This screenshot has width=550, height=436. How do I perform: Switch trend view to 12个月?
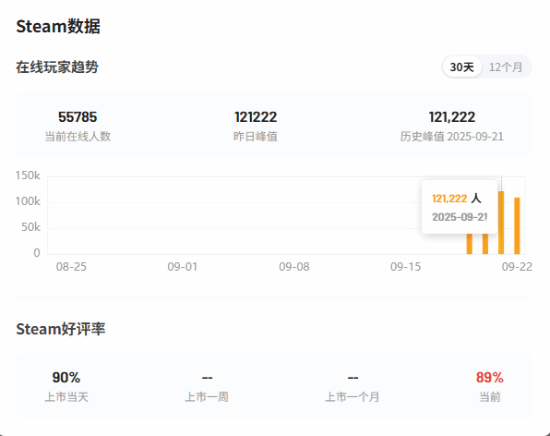pos(505,67)
